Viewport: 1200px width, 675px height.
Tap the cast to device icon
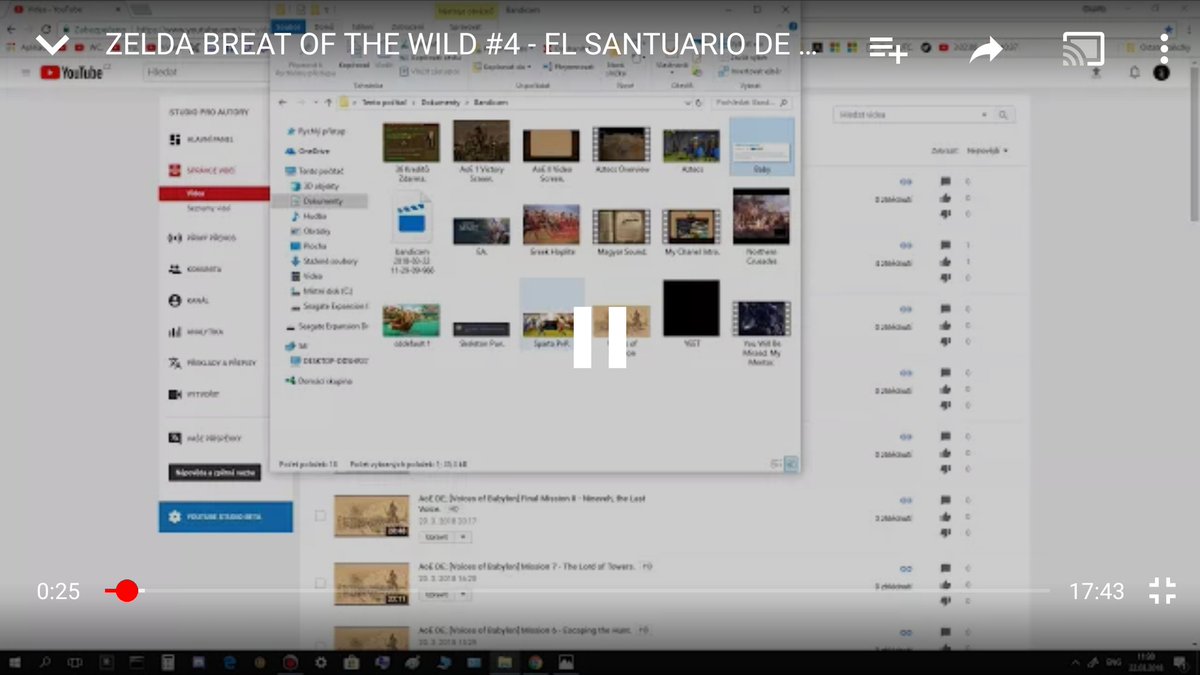pos(1083,48)
